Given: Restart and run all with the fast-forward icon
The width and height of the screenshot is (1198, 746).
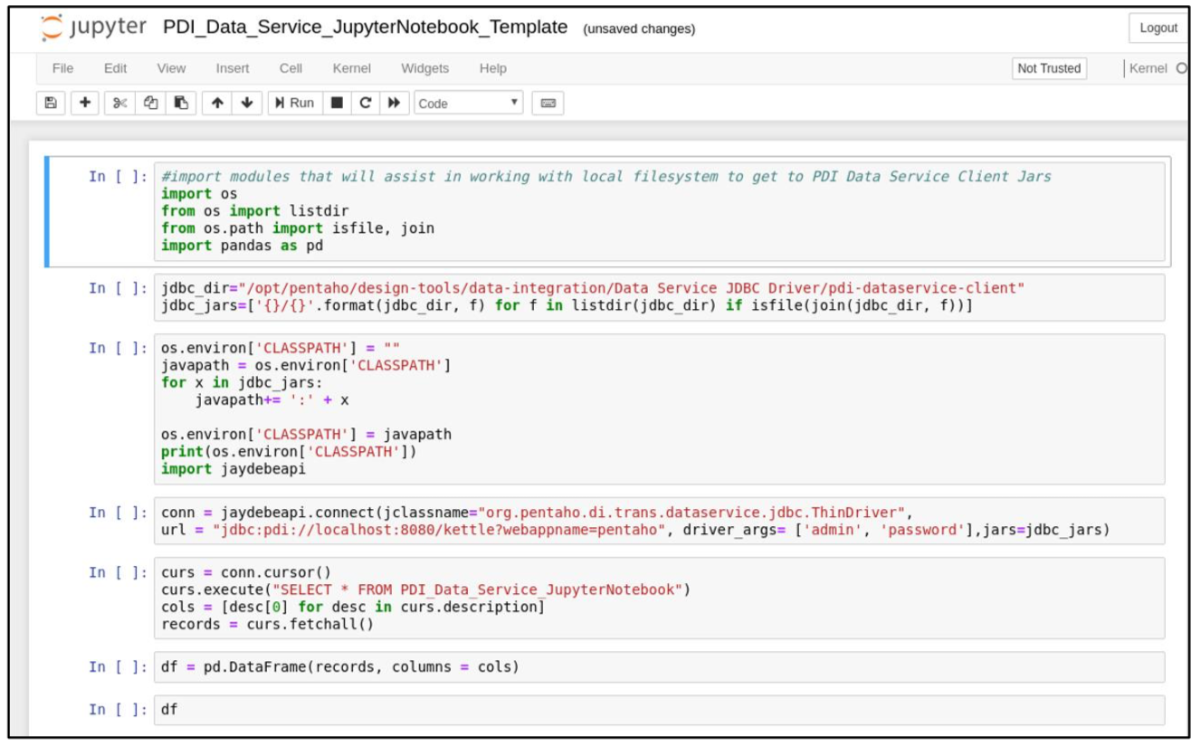Looking at the screenshot, I should 394,103.
